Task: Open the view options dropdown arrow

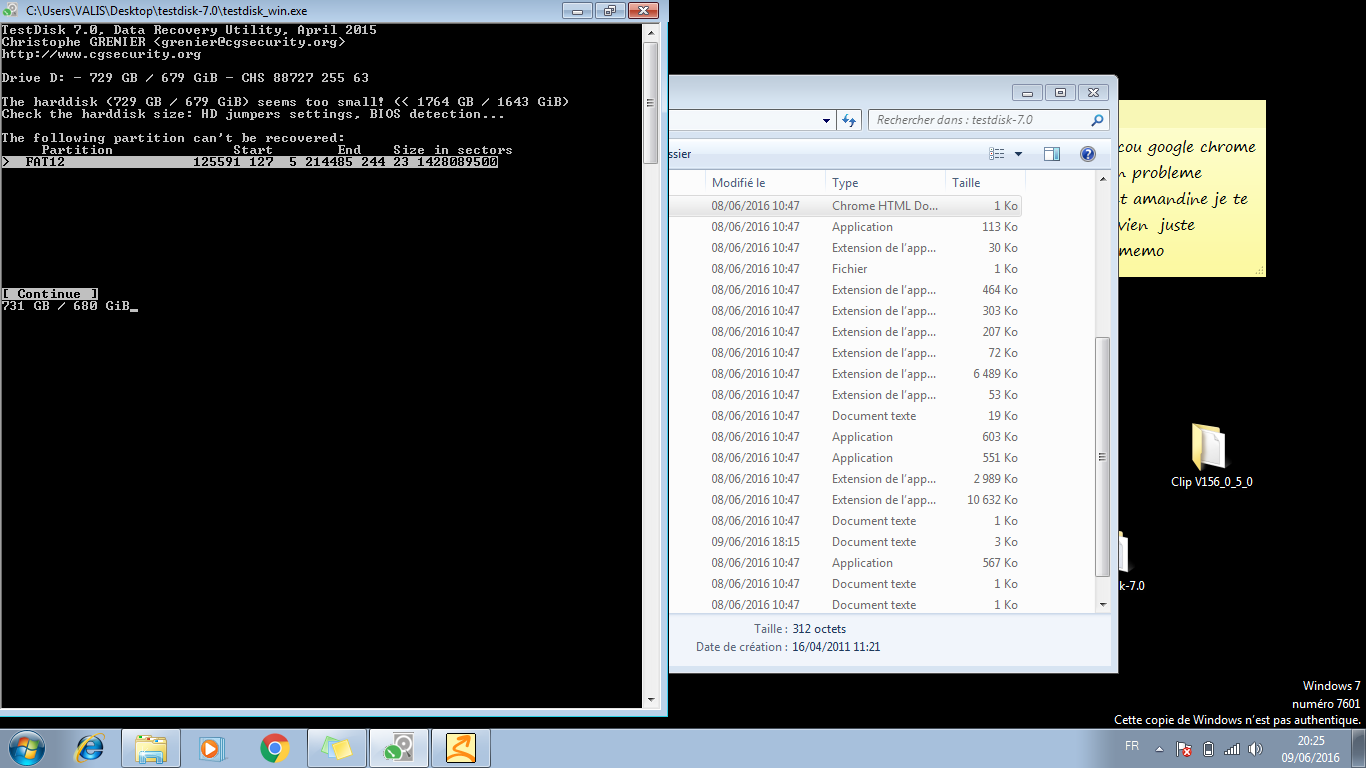Action: 1018,154
